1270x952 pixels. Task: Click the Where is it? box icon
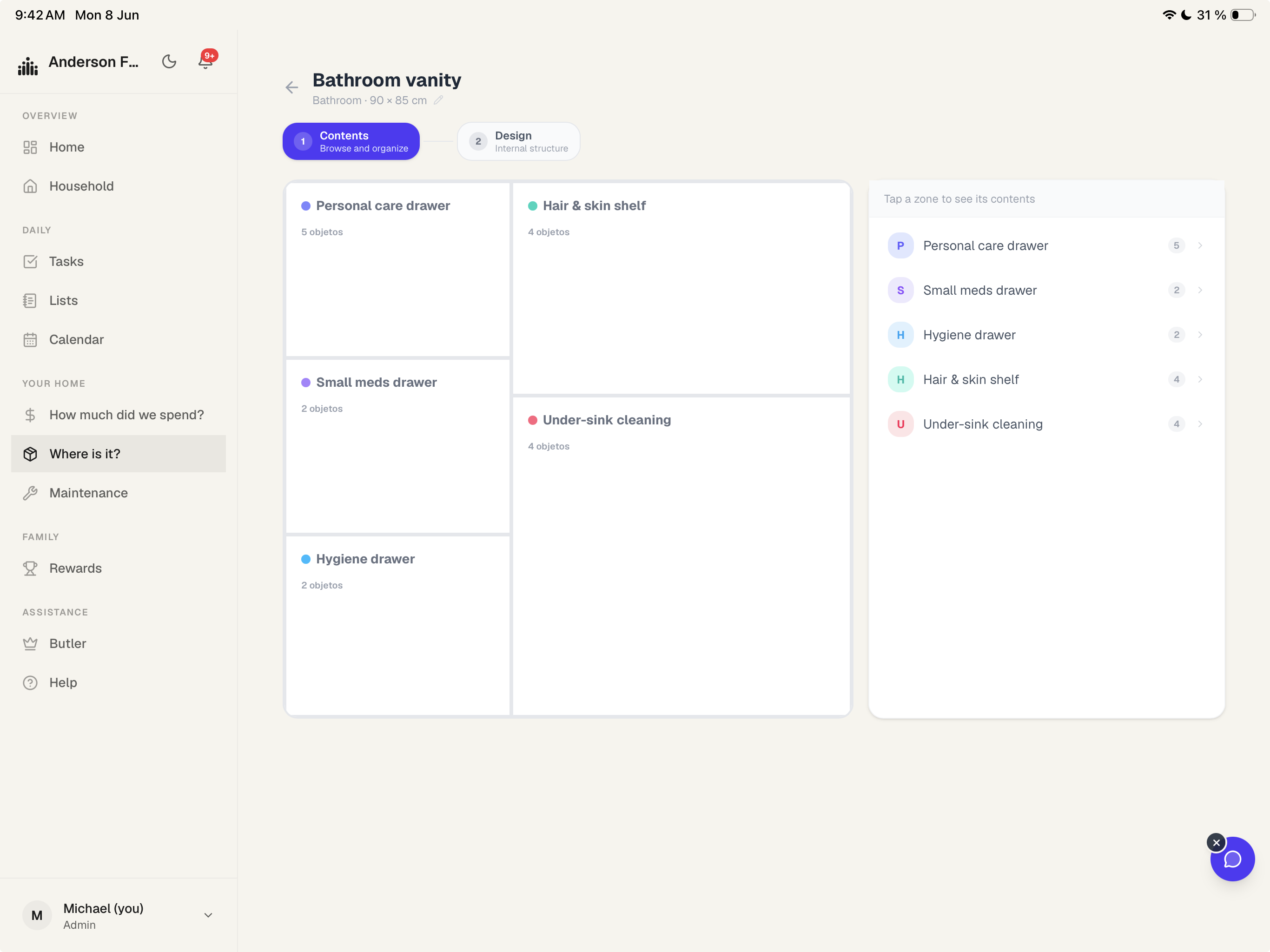coord(30,454)
